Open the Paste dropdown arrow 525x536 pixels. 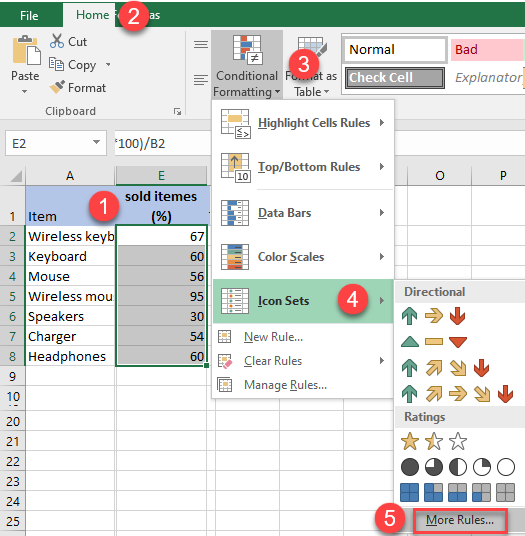(x=24, y=91)
